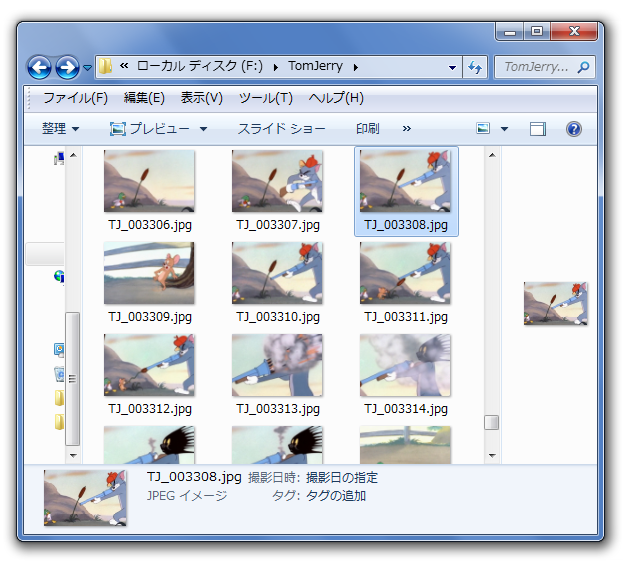The image size is (630, 580).
Task: Click the details pane thumbnail image
Action: [x=85, y=498]
